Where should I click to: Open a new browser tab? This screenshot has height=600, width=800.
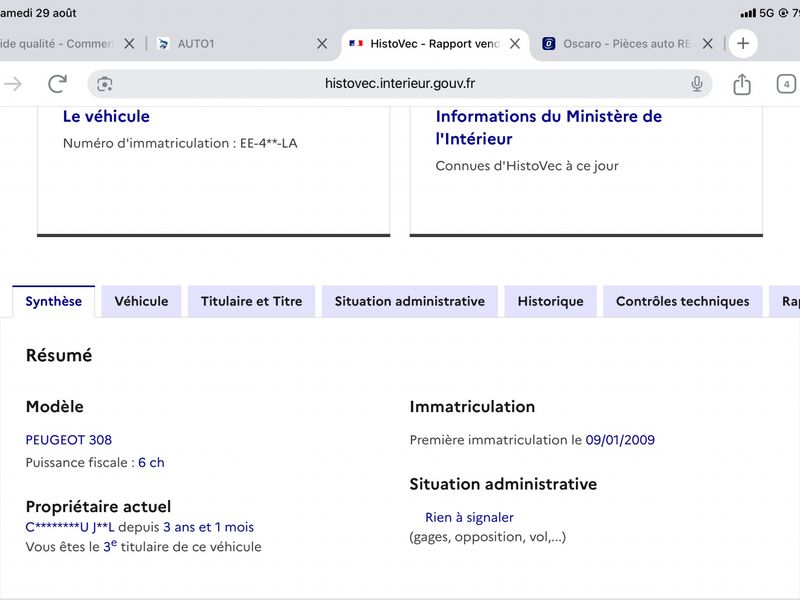coord(743,43)
